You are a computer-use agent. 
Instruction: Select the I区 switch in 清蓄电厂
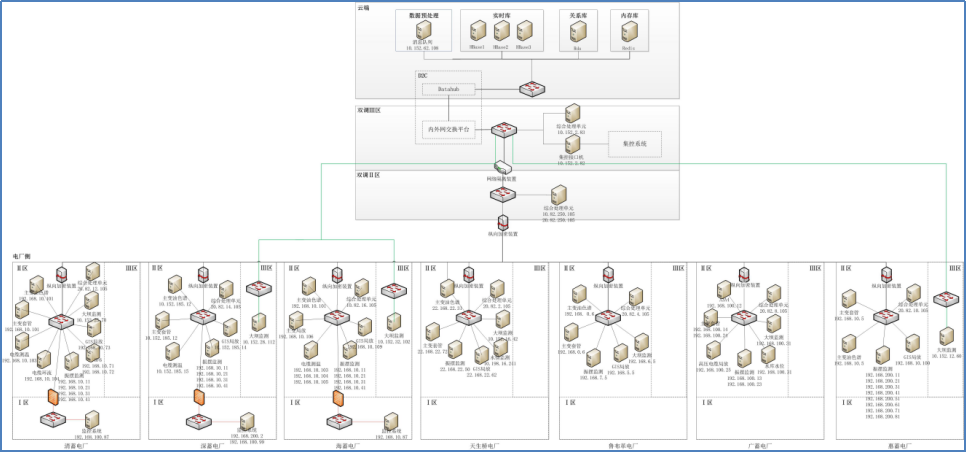53,420
